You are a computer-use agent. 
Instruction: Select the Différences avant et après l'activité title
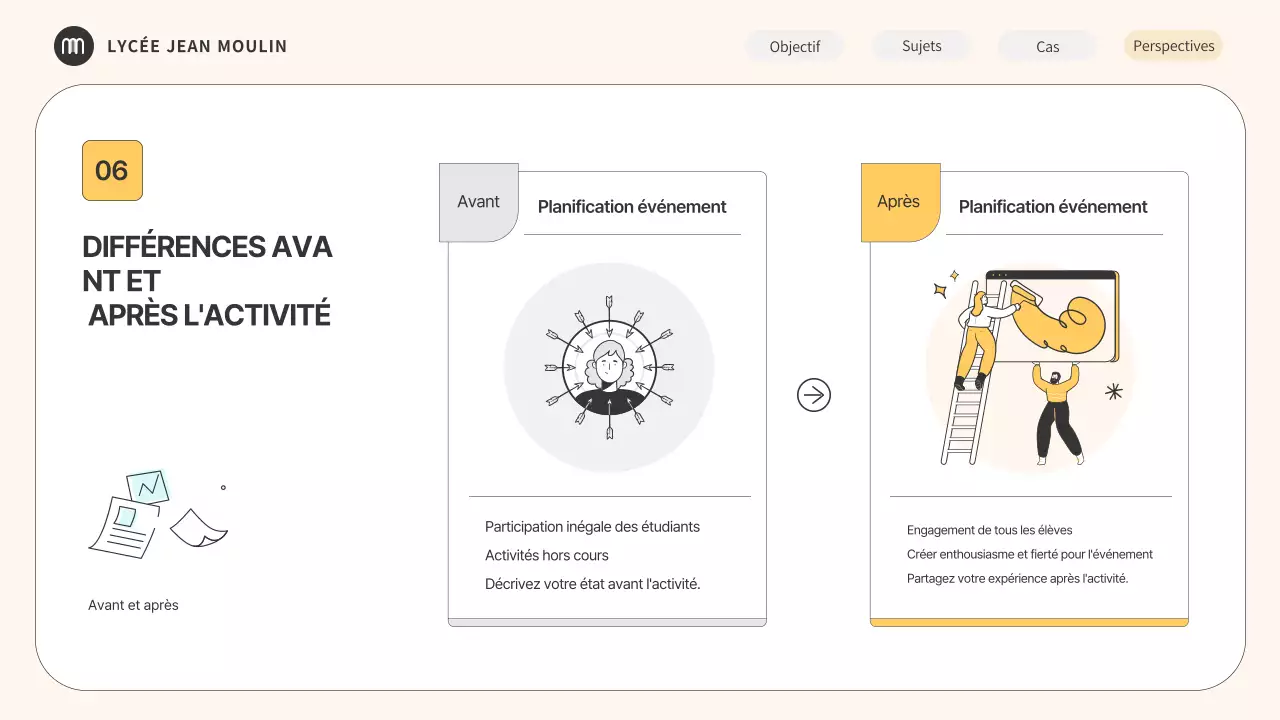click(x=207, y=281)
